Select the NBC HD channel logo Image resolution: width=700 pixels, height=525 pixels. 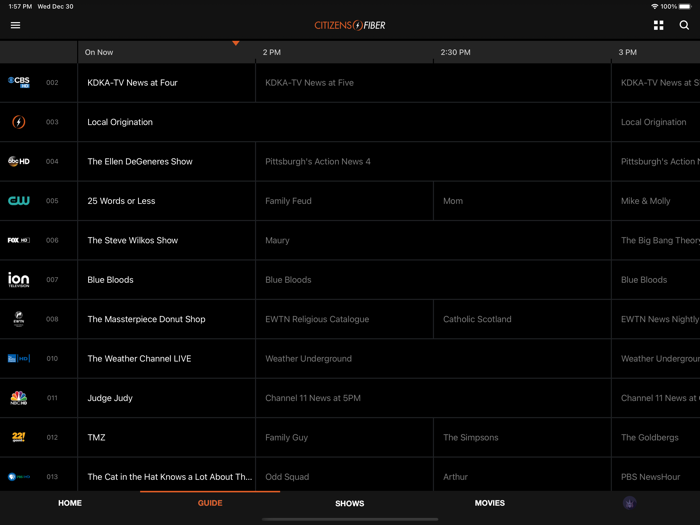point(19,398)
